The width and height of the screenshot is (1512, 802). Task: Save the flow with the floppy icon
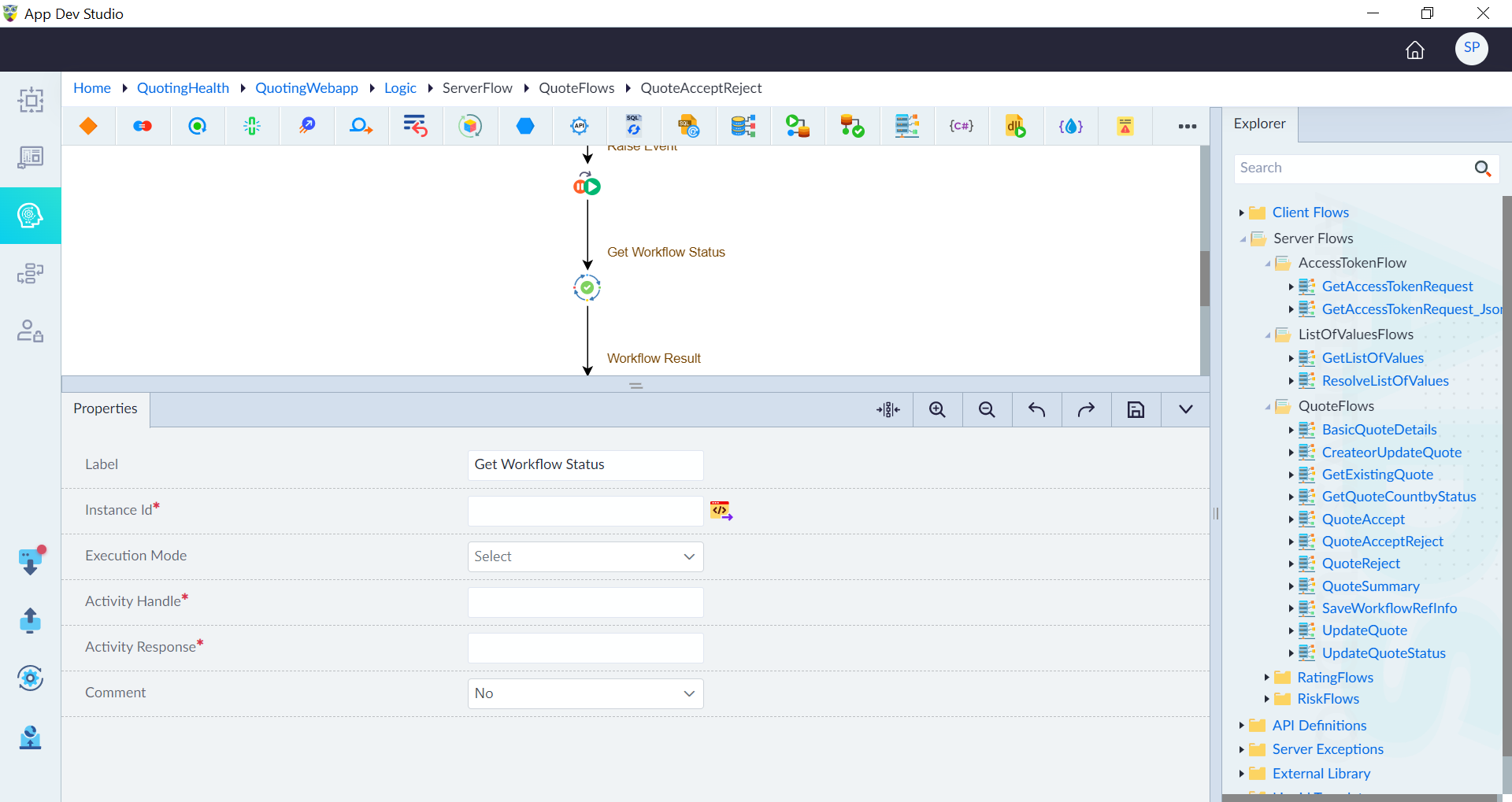(x=1136, y=409)
